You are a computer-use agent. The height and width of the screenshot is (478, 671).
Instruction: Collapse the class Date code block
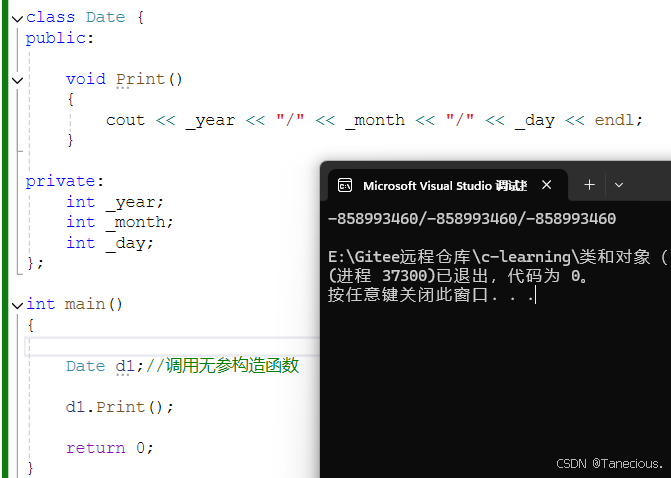[x=18, y=18]
